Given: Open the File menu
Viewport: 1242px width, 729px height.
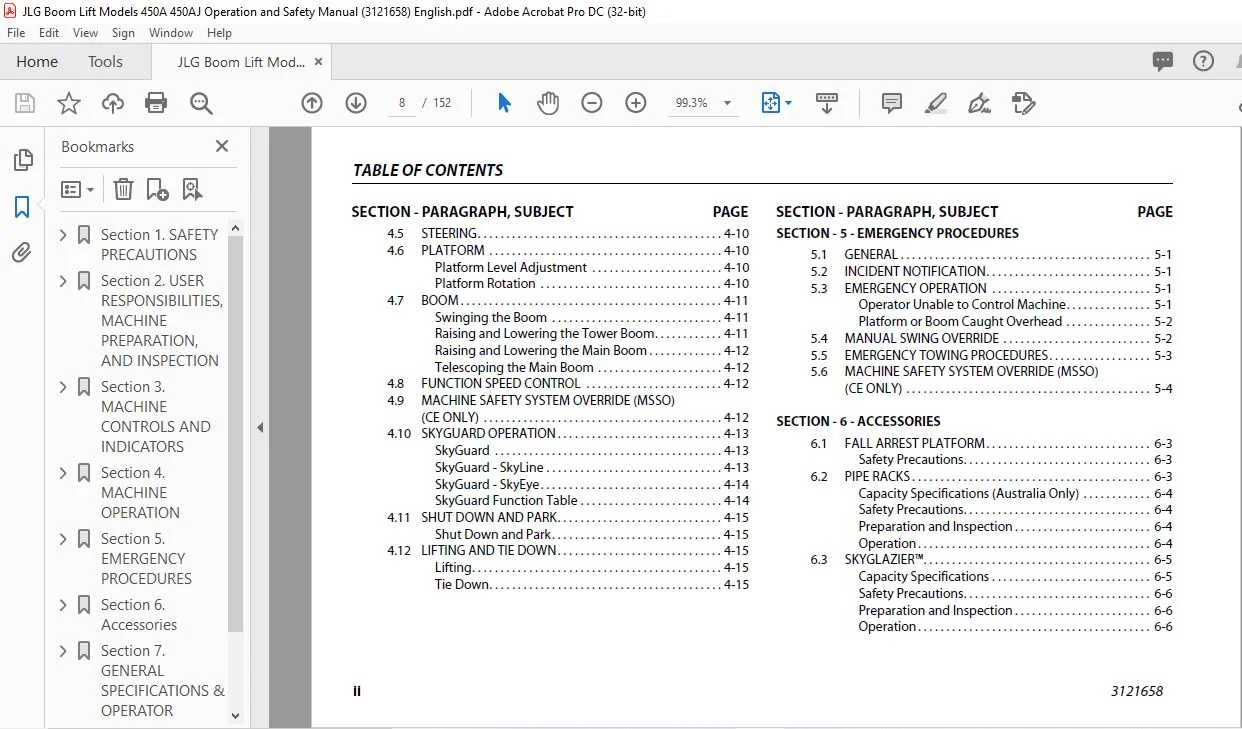Looking at the screenshot, I should click(x=16, y=33).
